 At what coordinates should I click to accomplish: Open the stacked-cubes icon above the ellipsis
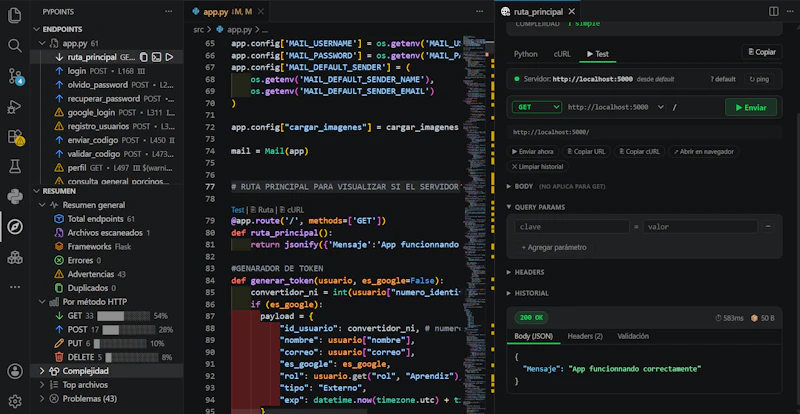point(15,257)
